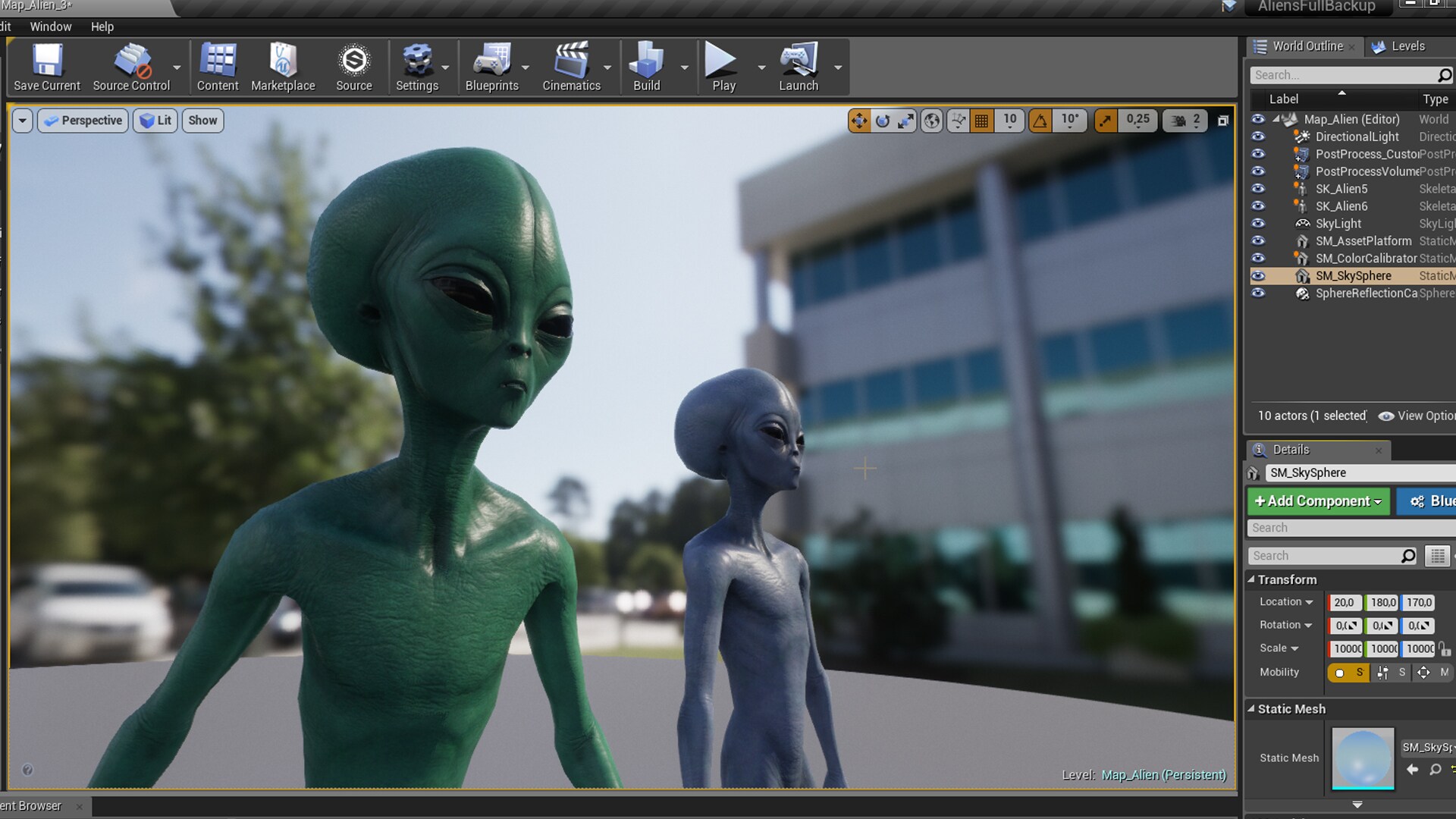Open Content Browser via Content icon
Screen dimensions: 1456x819
point(218,67)
